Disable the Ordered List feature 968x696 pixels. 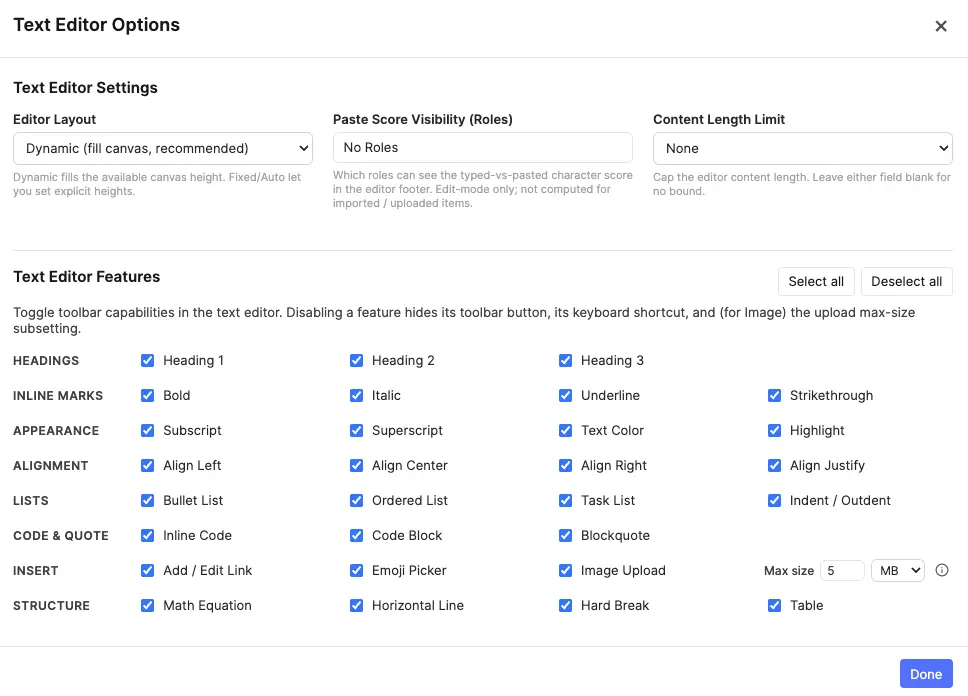[x=356, y=500]
